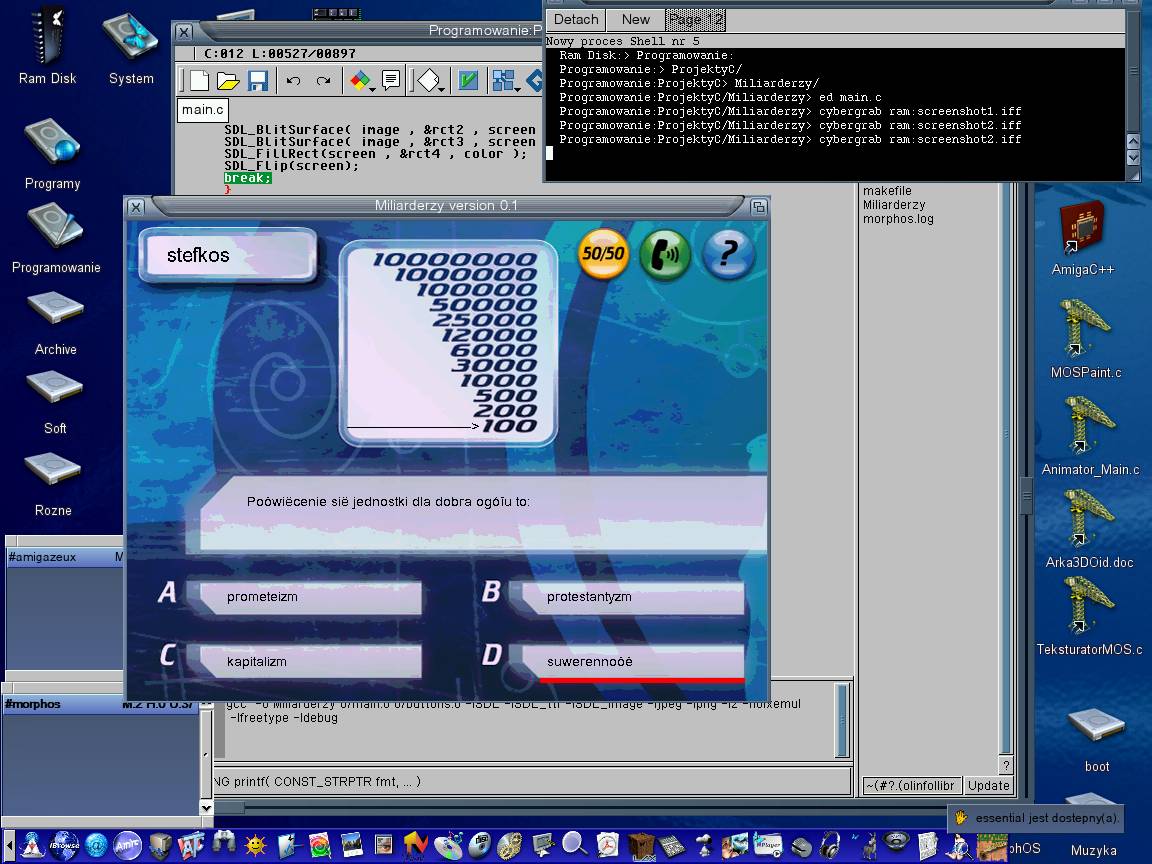The height and width of the screenshot is (864, 1152).
Task: Select the AmigaC++ desktop icon
Action: coord(1082,238)
